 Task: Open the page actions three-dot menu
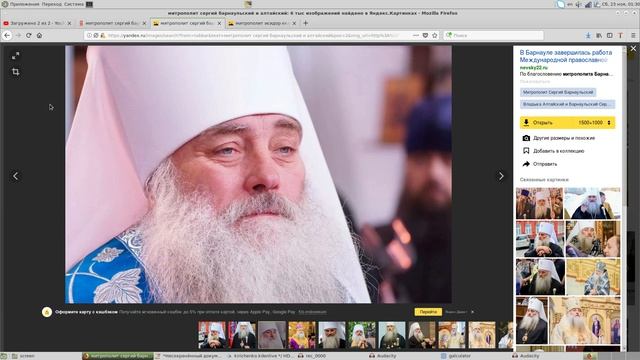416,36
